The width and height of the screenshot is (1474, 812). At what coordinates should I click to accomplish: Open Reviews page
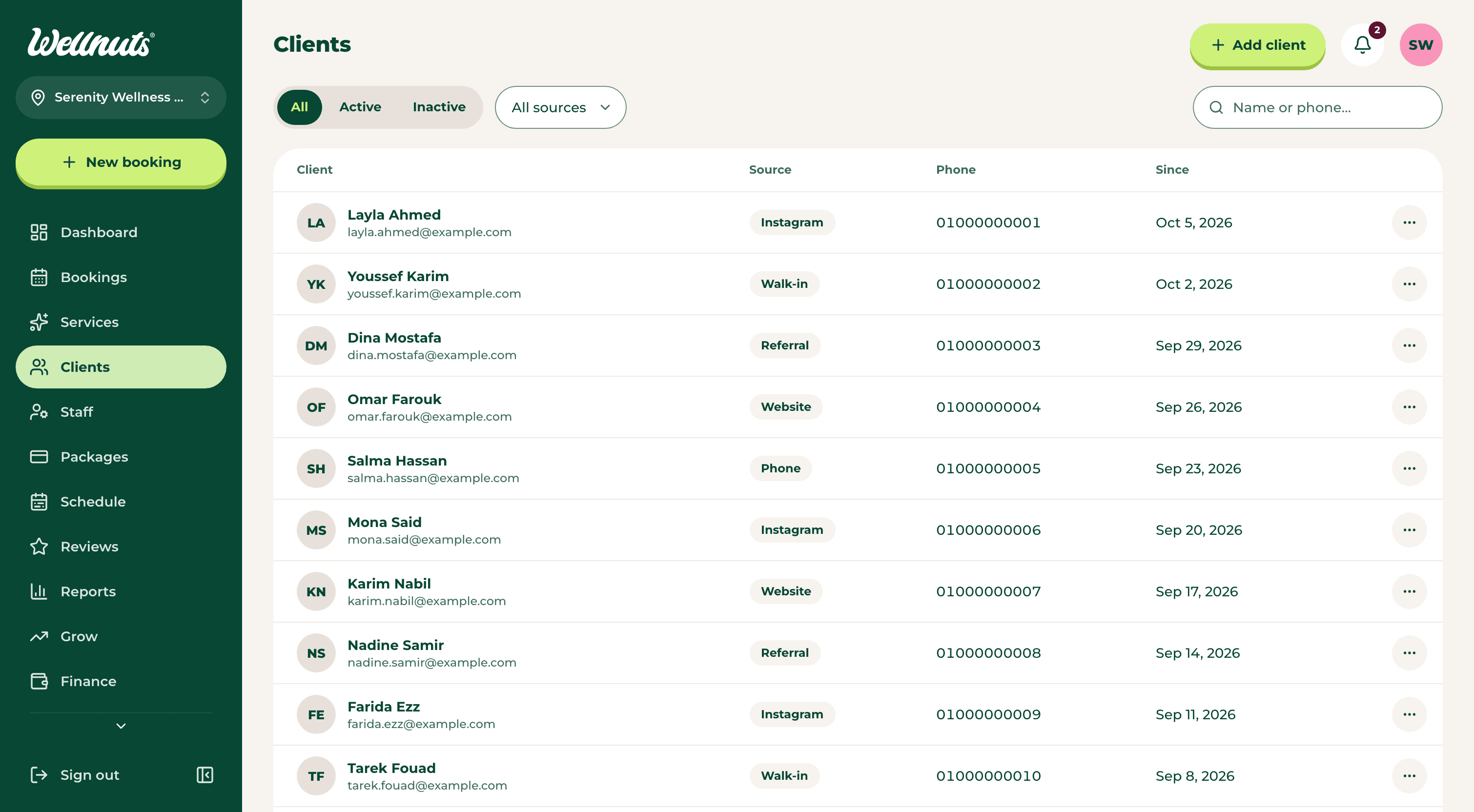click(x=121, y=547)
